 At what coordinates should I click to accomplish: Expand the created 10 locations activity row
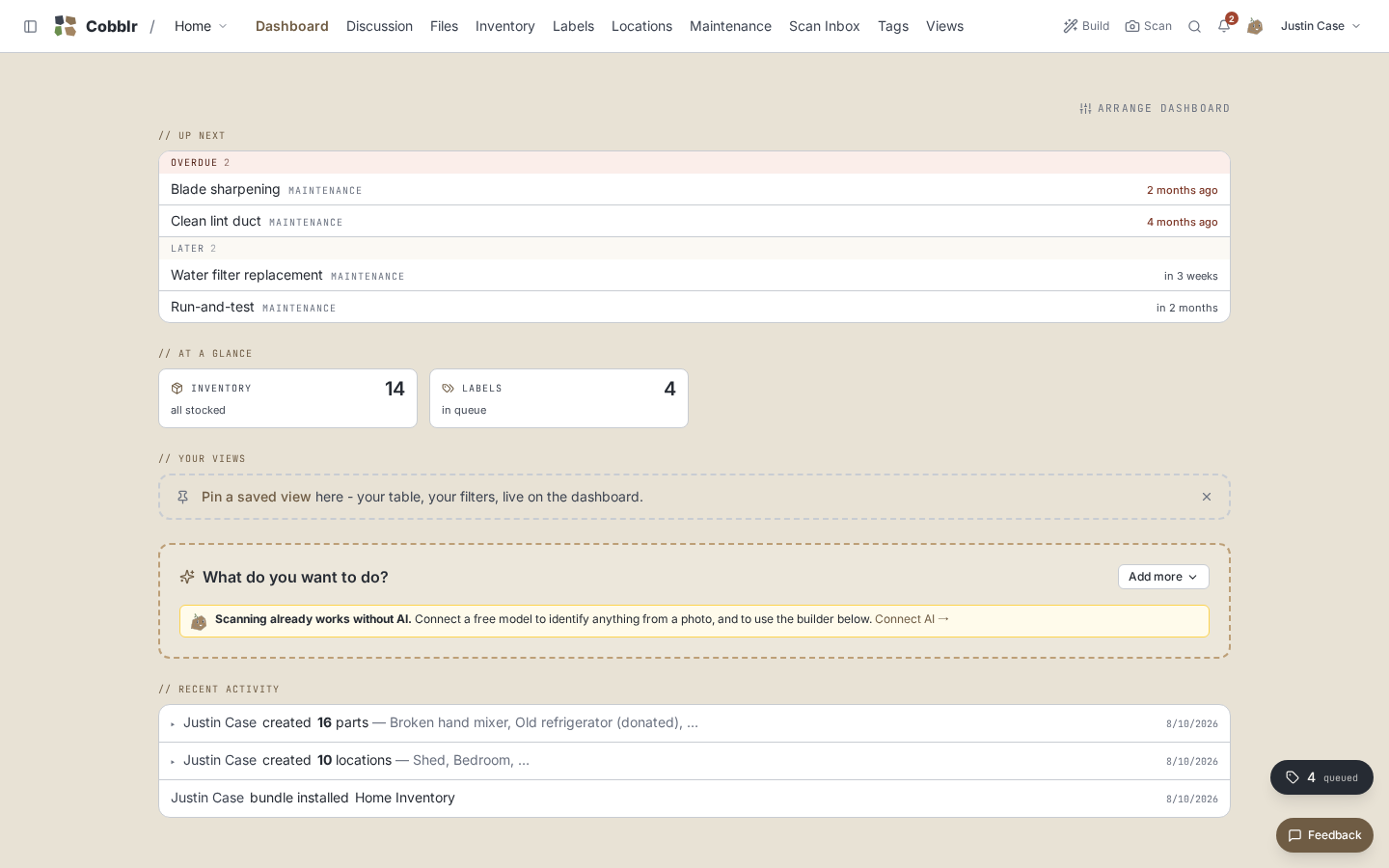(694, 761)
